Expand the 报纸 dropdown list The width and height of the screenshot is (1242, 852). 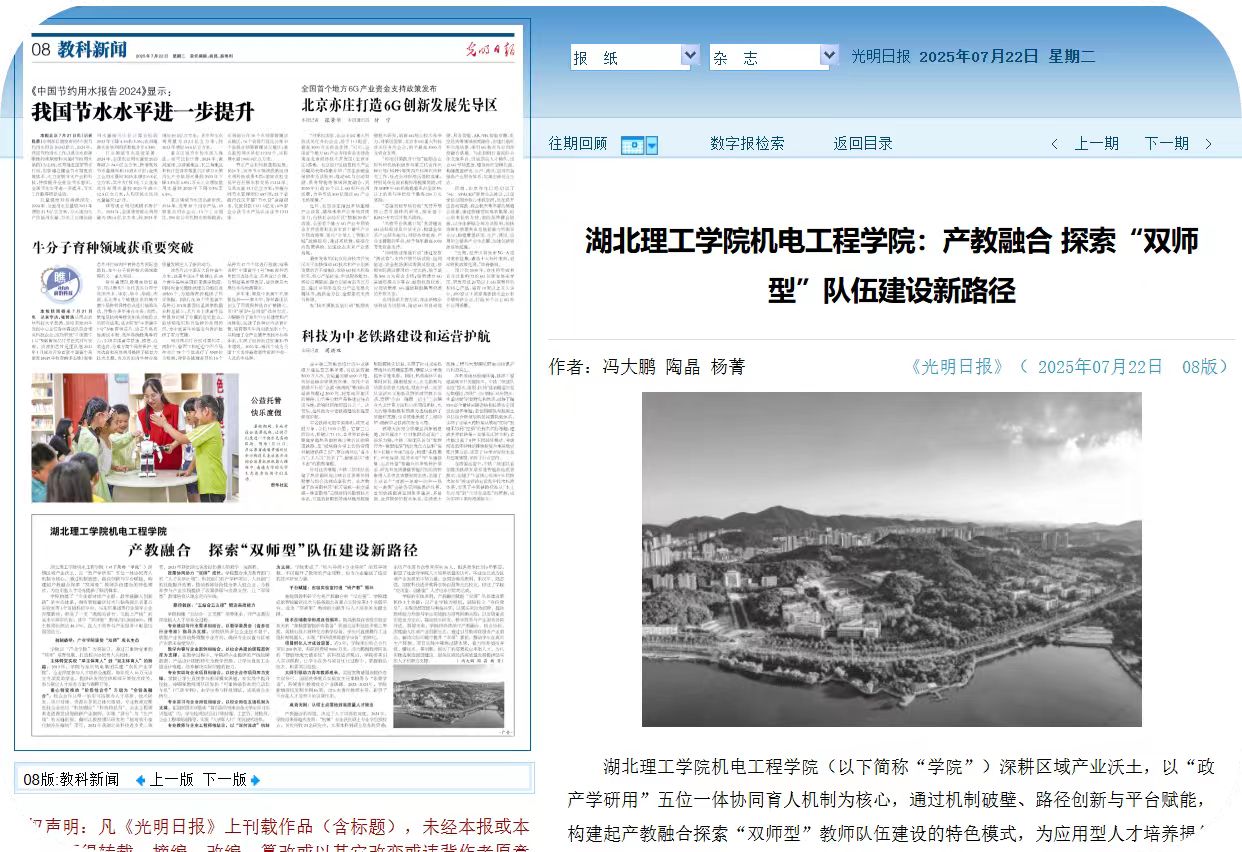click(x=689, y=56)
